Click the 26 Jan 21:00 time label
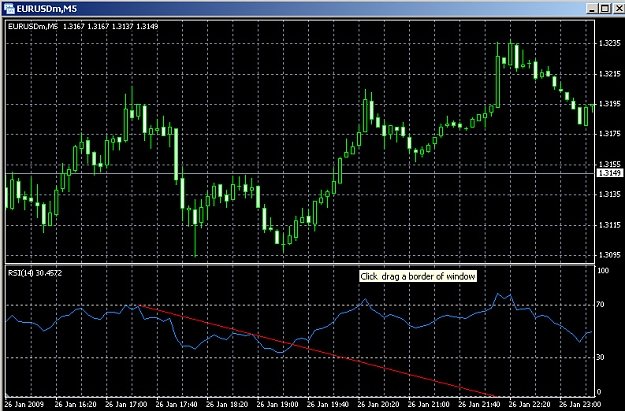Screen dimensions: 625x411 click(429, 404)
